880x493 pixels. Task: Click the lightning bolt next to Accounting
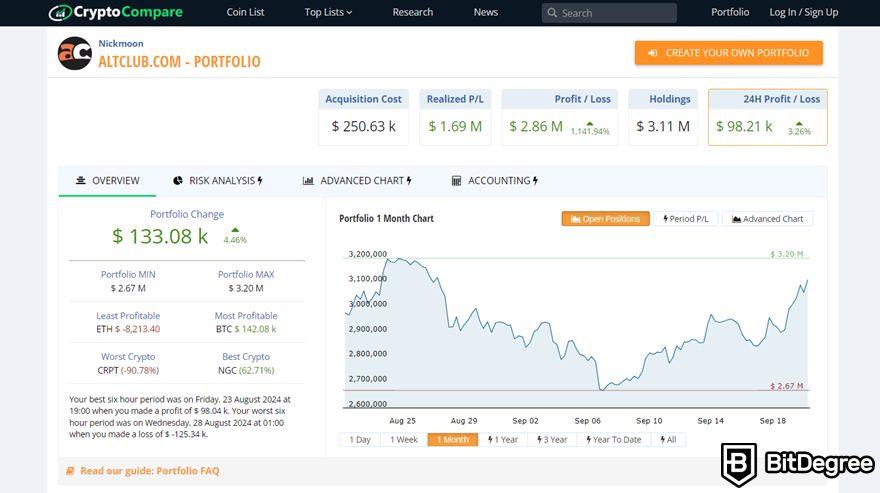point(535,180)
